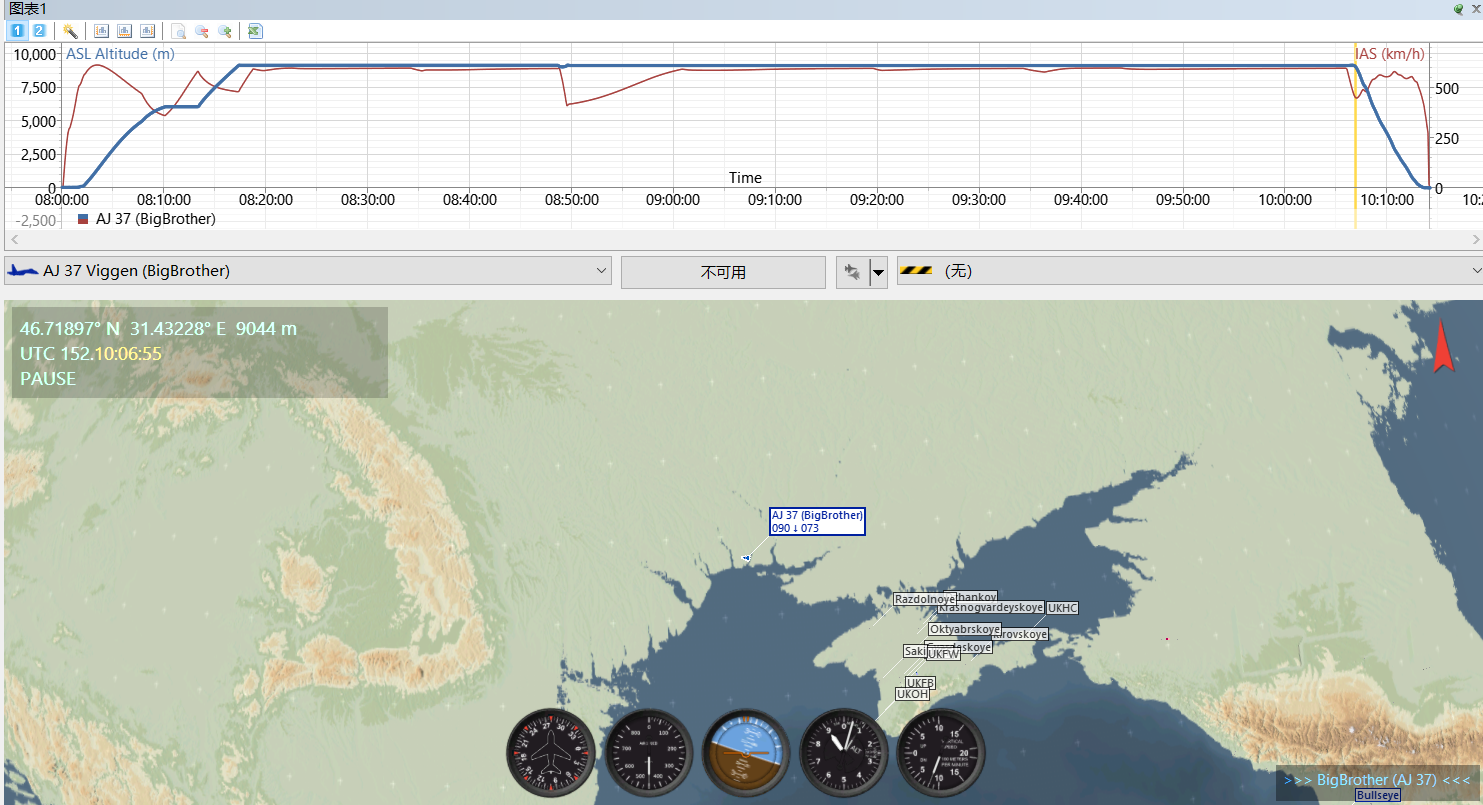The height and width of the screenshot is (805, 1483).
Task: Click the zoom-to-fit page icon
Action: 178,31
